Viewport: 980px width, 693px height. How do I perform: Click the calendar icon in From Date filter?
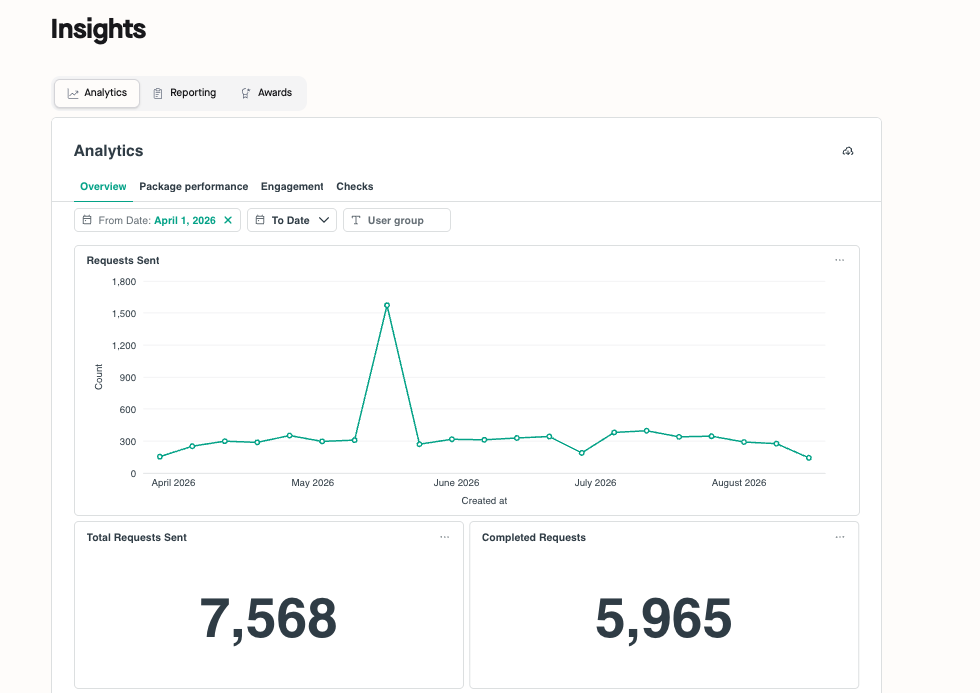point(87,220)
